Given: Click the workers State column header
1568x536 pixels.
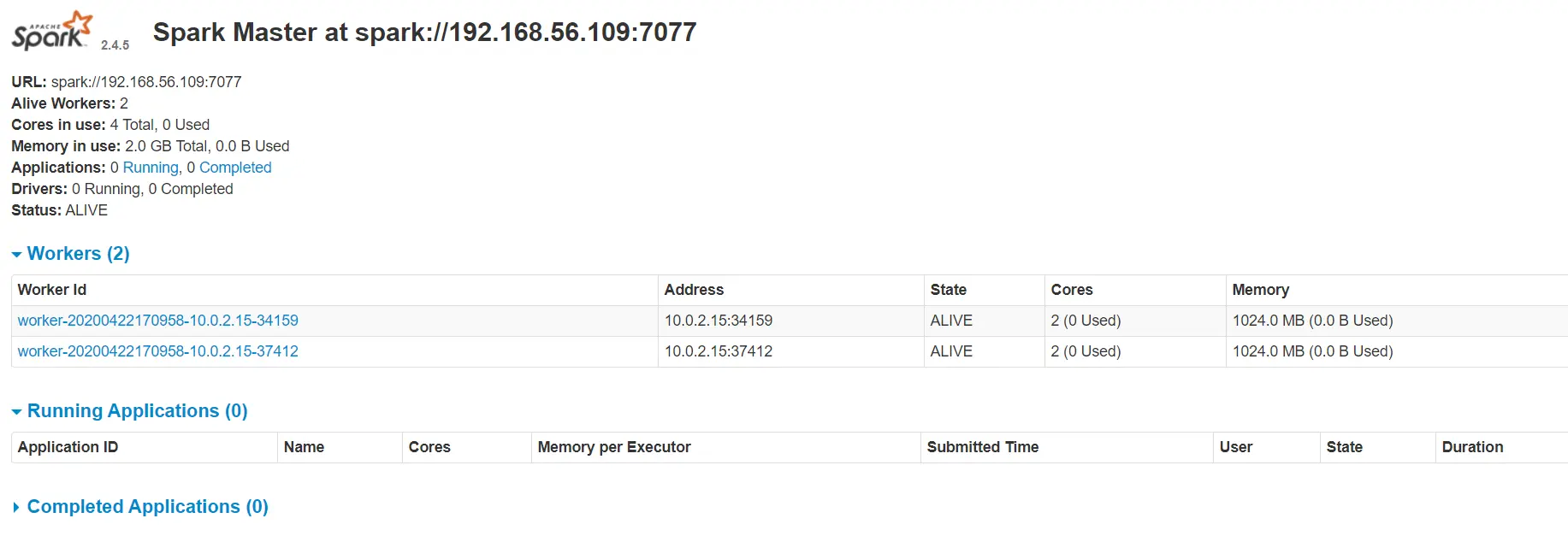Looking at the screenshot, I should (x=948, y=290).
